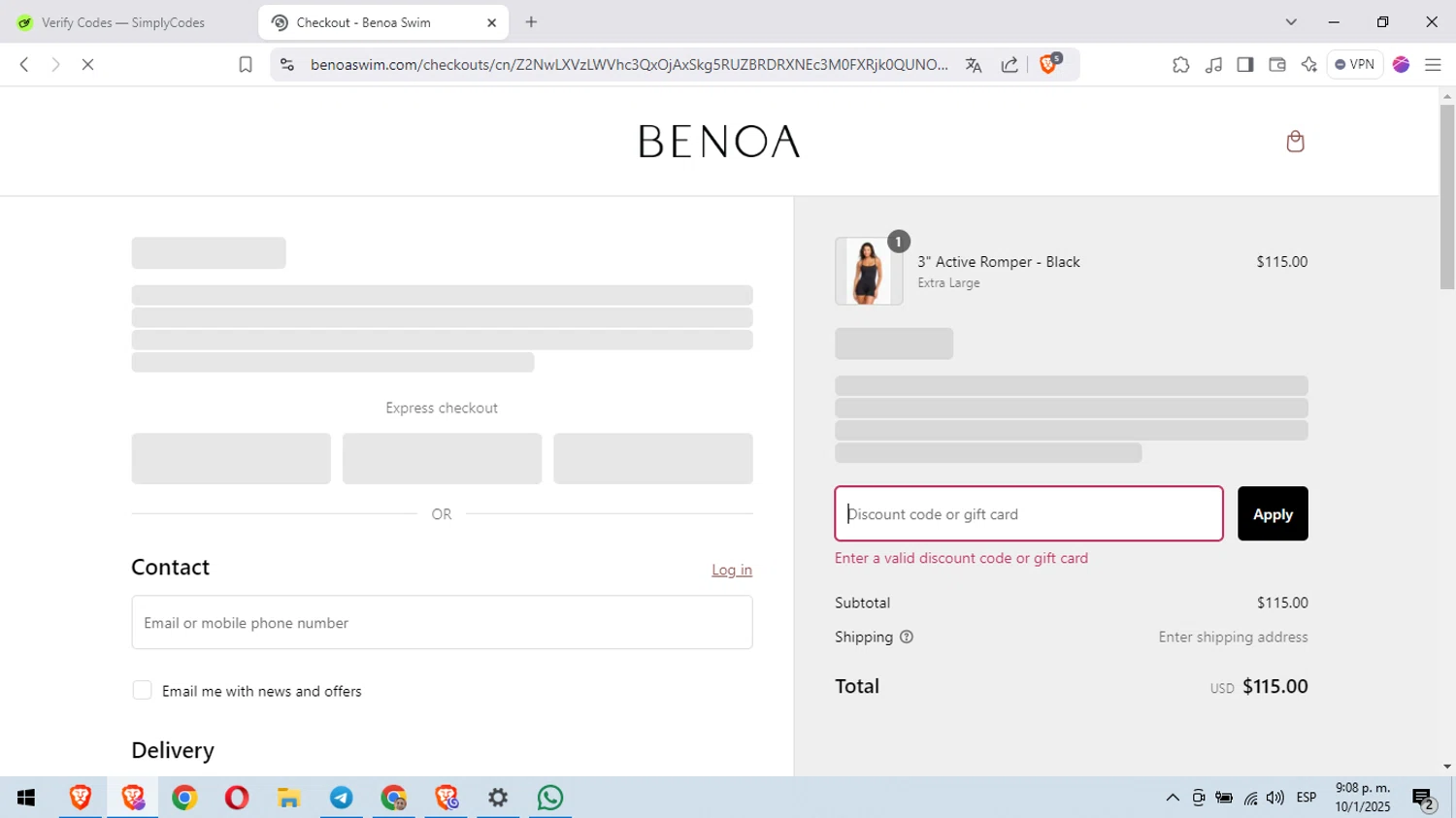Click the Email or mobile phone number field

tap(442, 623)
